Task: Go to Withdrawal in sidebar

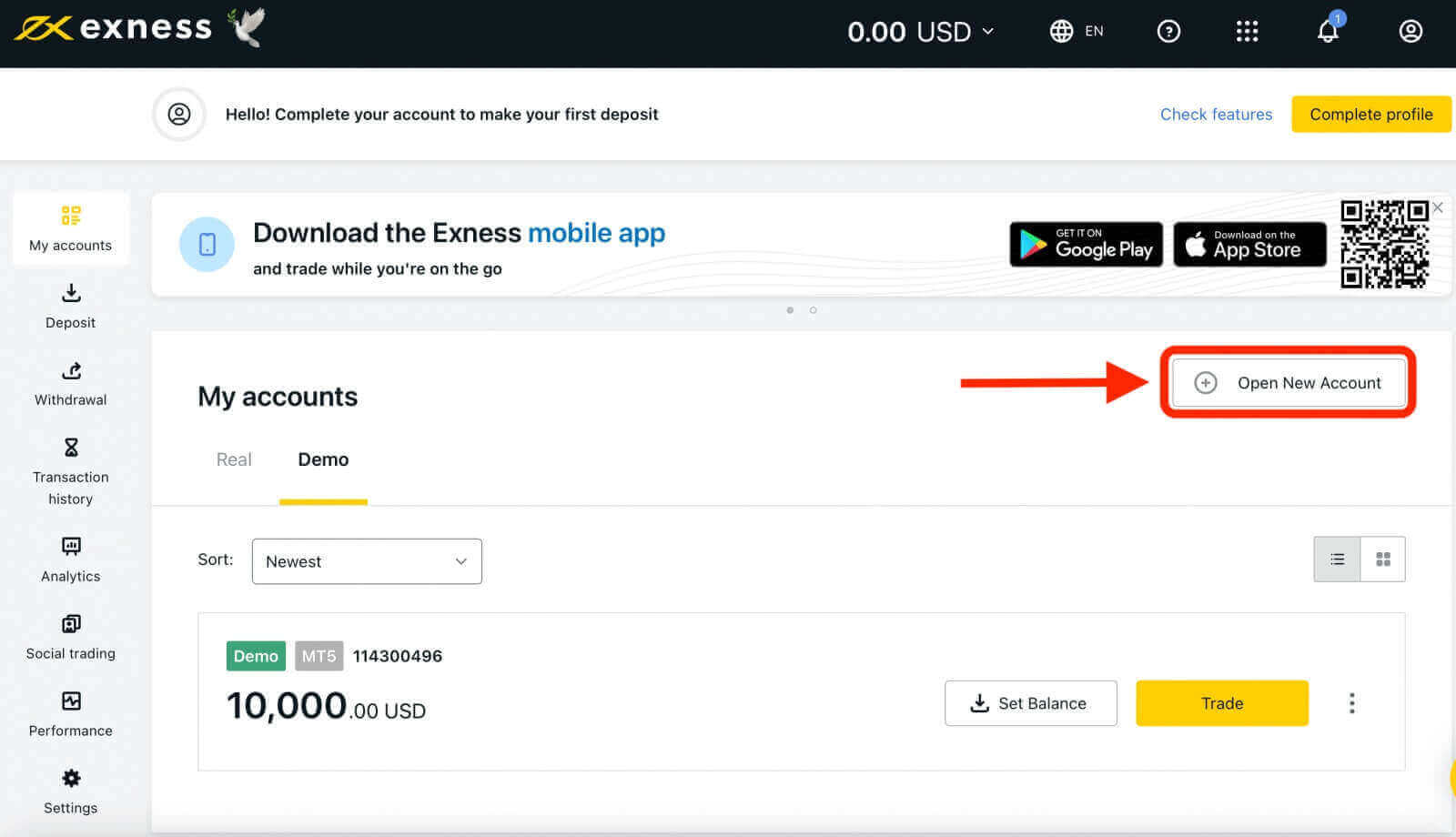Action: coord(71,370)
